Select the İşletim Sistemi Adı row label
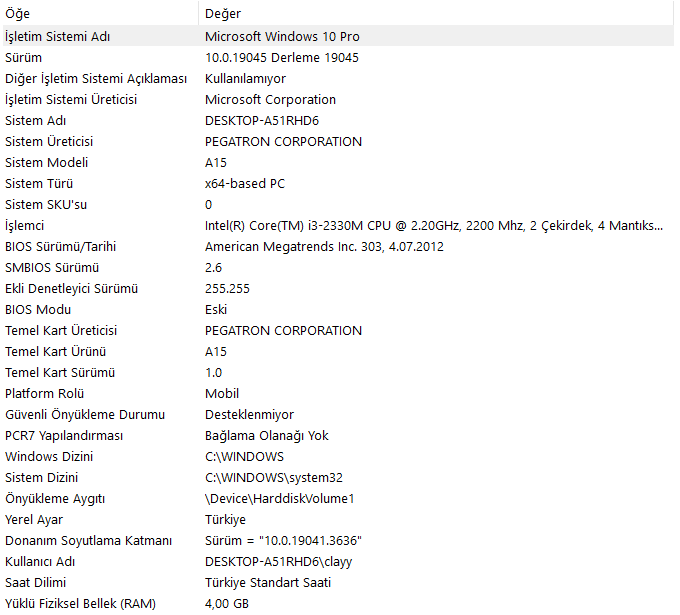Screen dimensions: 680x615 [57, 36]
